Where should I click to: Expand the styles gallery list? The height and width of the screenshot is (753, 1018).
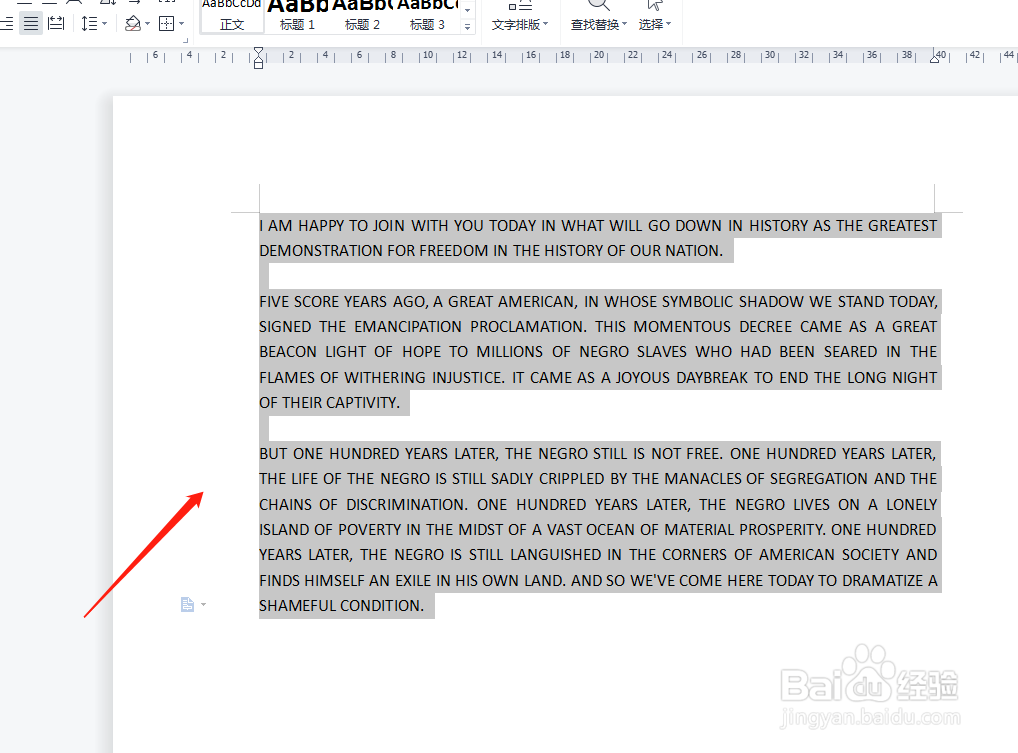pyautogui.click(x=467, y=27)
